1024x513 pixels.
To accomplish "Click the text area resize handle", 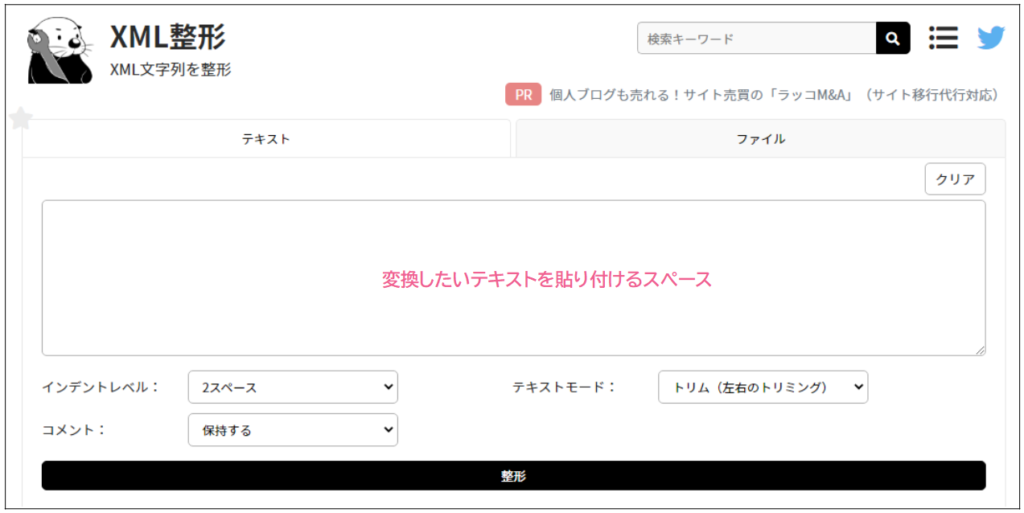I will 980,350.
